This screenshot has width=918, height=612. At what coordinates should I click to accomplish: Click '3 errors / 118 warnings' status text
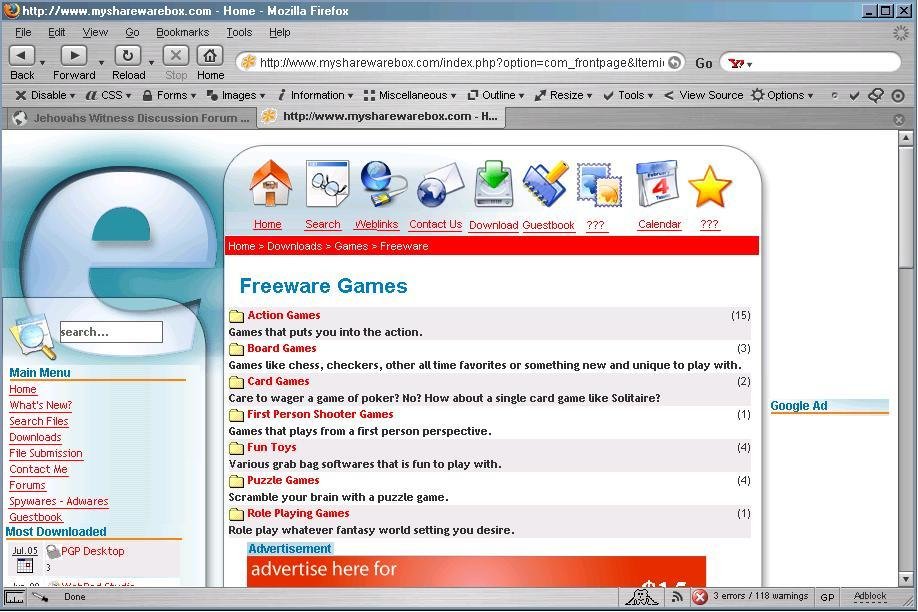[x=760, y=596]
